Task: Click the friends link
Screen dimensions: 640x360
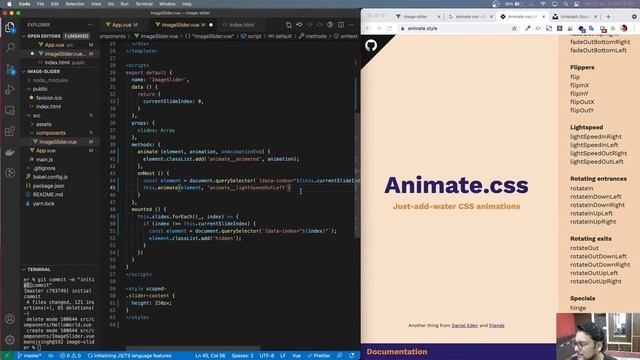Action: 497,326
